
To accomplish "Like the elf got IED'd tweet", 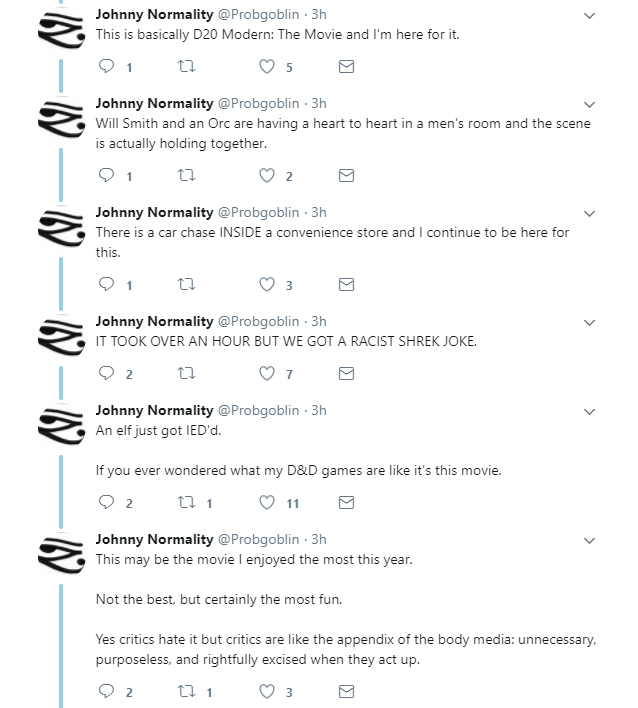I will (x=267, y=502).
